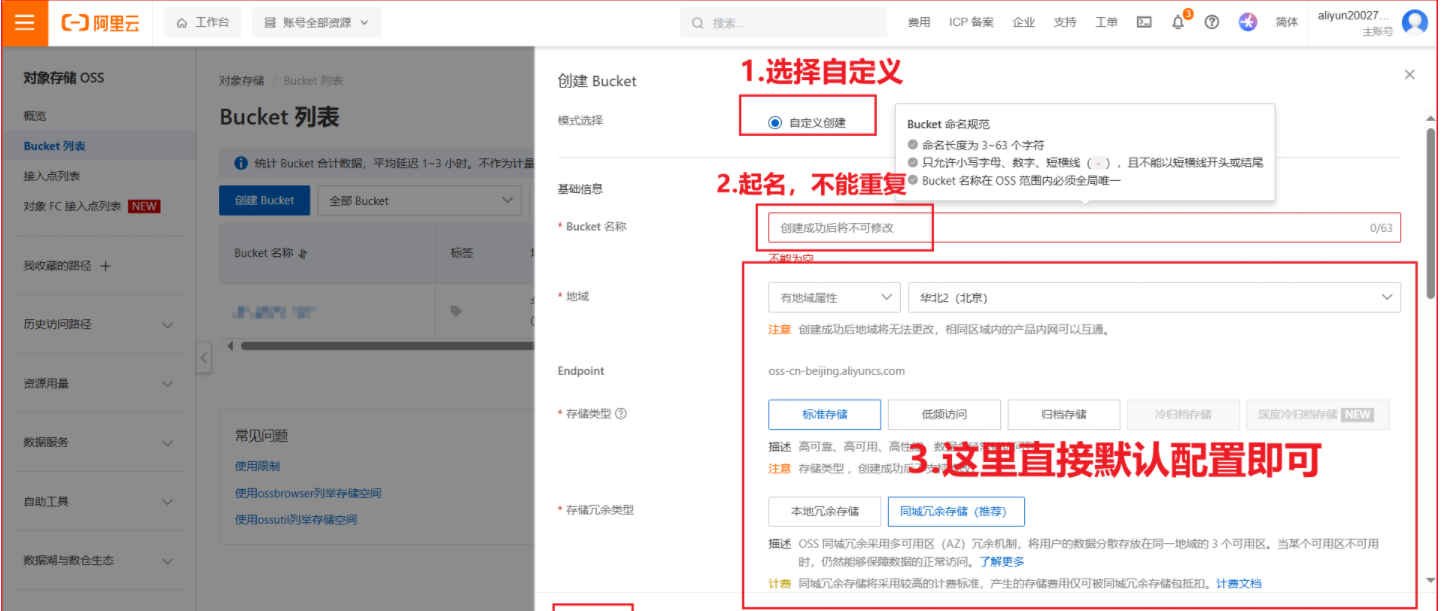Choose 低频访问 storage type

[943, 414]
